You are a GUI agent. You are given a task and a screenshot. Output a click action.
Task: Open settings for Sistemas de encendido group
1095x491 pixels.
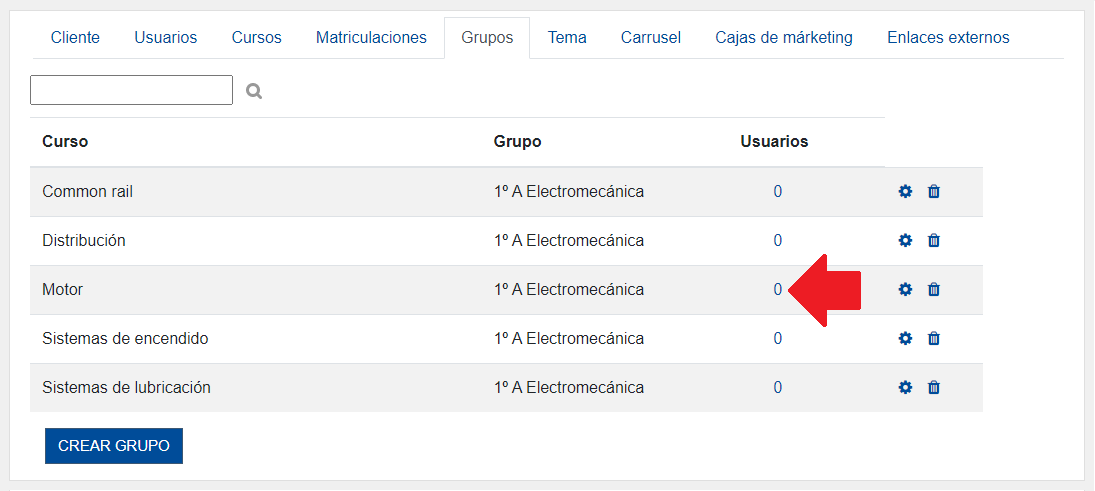(x=905, y=338)
